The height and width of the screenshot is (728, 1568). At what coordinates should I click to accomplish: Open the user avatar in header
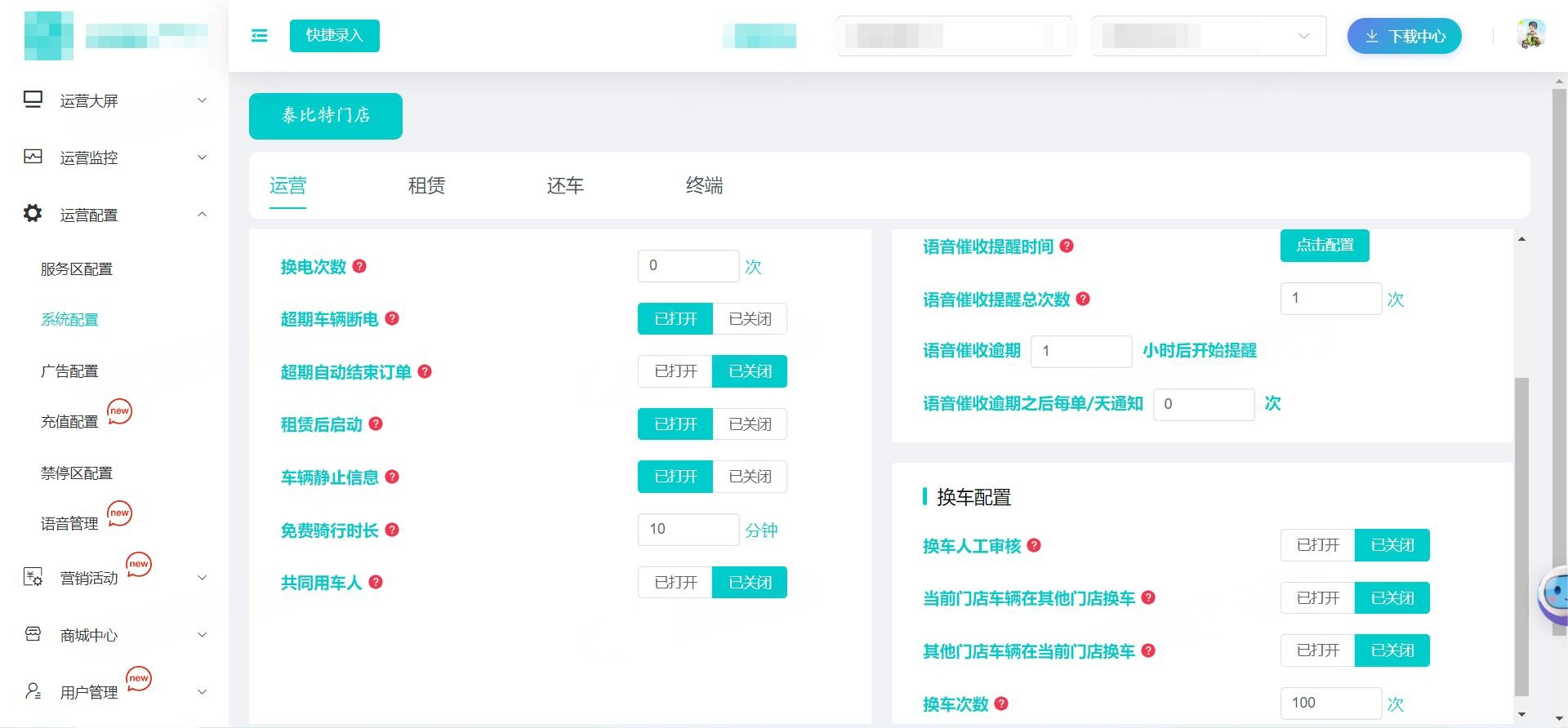(x=1530, y=35)
